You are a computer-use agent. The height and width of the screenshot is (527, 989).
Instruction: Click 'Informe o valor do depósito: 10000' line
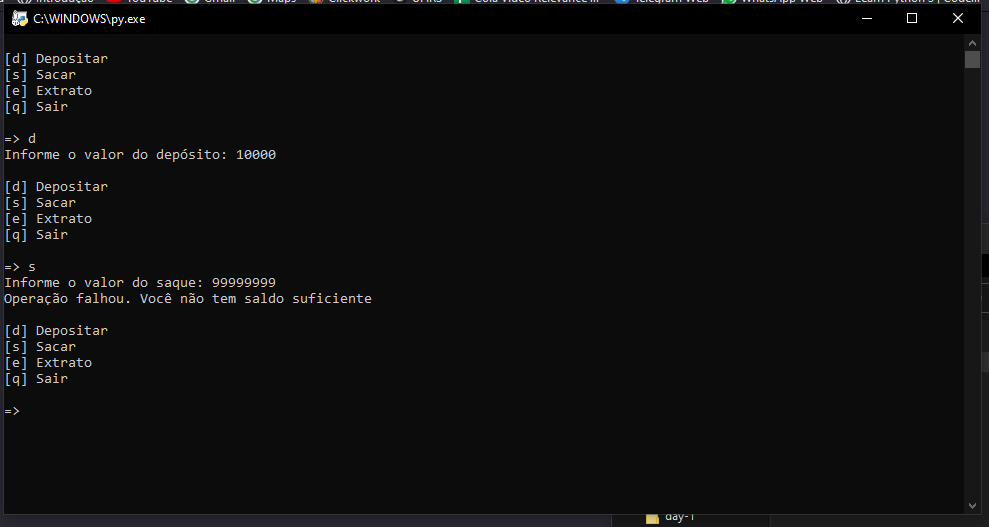pos(140,155)
